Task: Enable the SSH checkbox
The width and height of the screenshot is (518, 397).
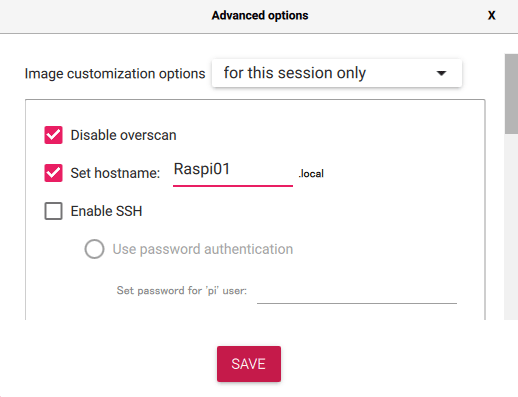Action: (x=53, y=211)
